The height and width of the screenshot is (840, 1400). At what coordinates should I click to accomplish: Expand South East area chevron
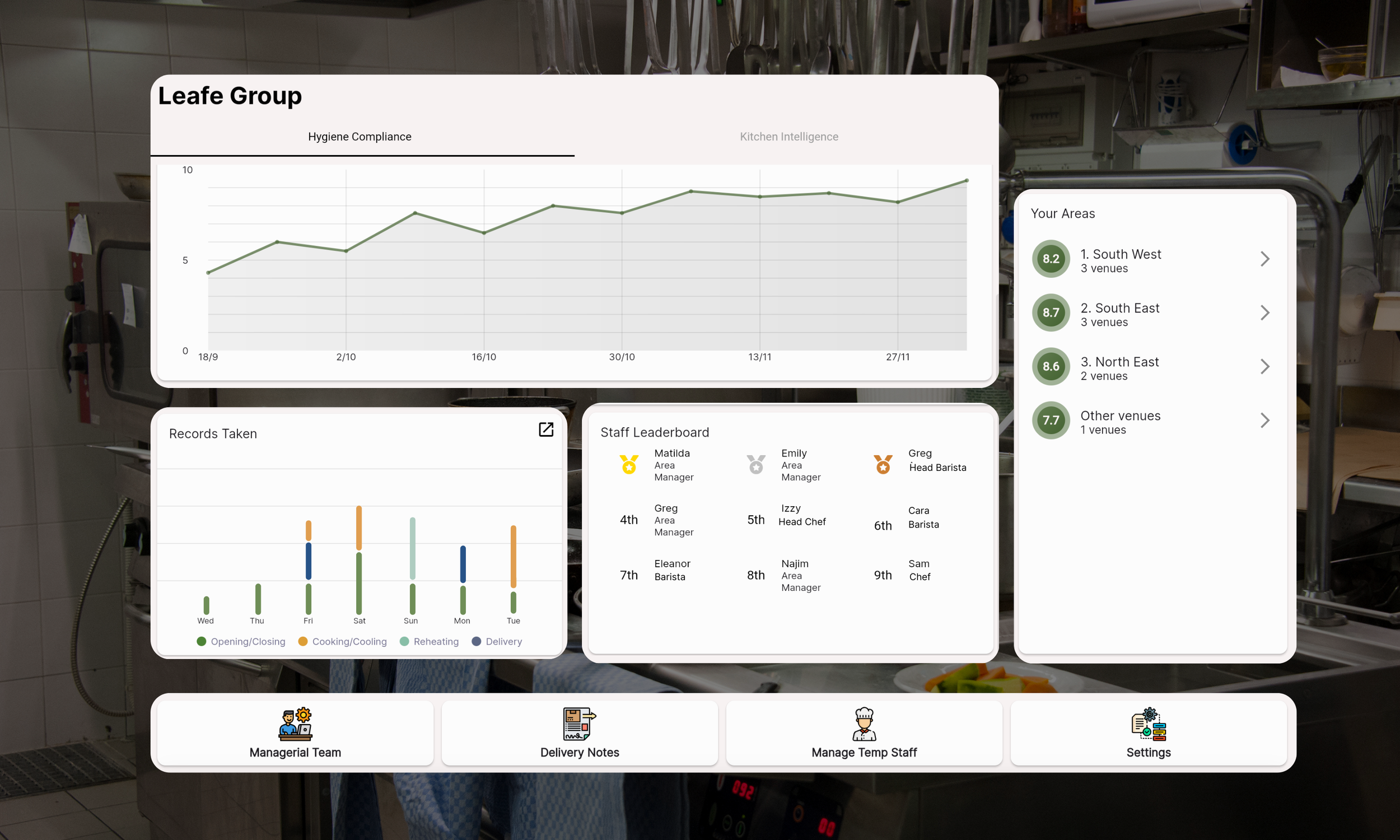click(x=1264, y=313)
